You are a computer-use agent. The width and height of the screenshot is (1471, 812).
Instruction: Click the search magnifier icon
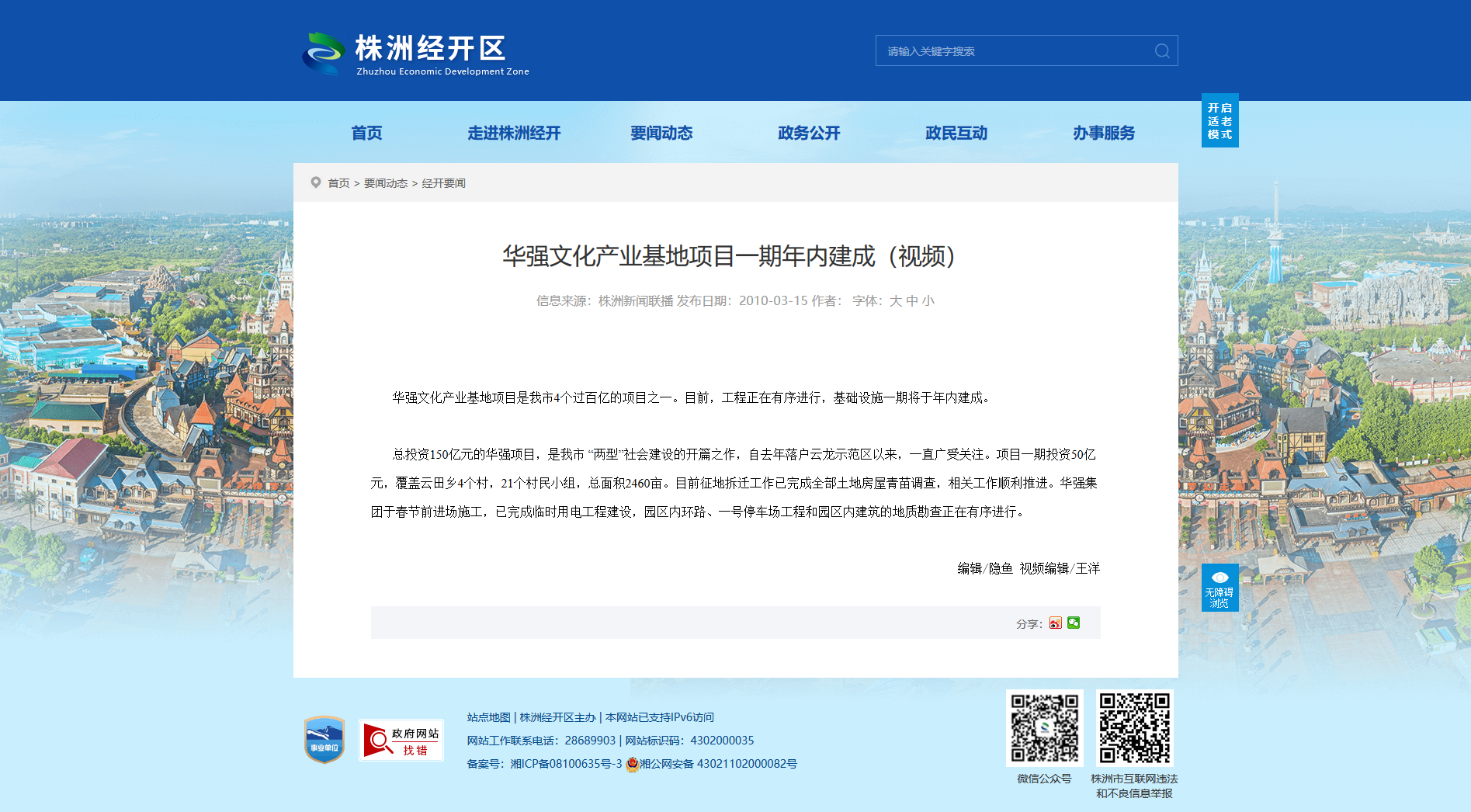click(1161, 51)
